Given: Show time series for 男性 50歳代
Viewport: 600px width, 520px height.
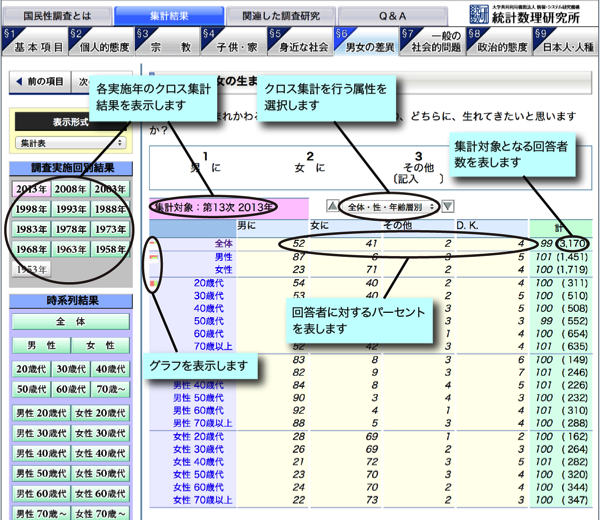Looking at the screenshot, I should pyautogui.click(x=41, y=474).
